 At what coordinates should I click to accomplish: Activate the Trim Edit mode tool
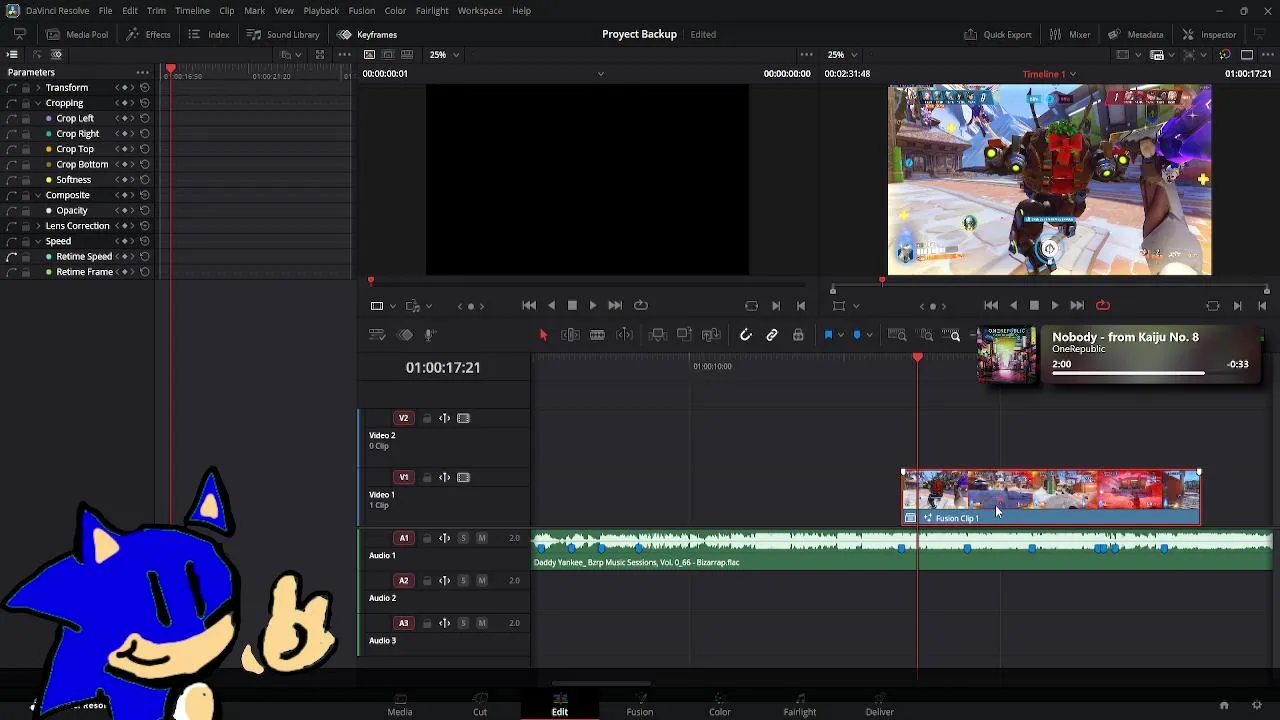[570, 335]
